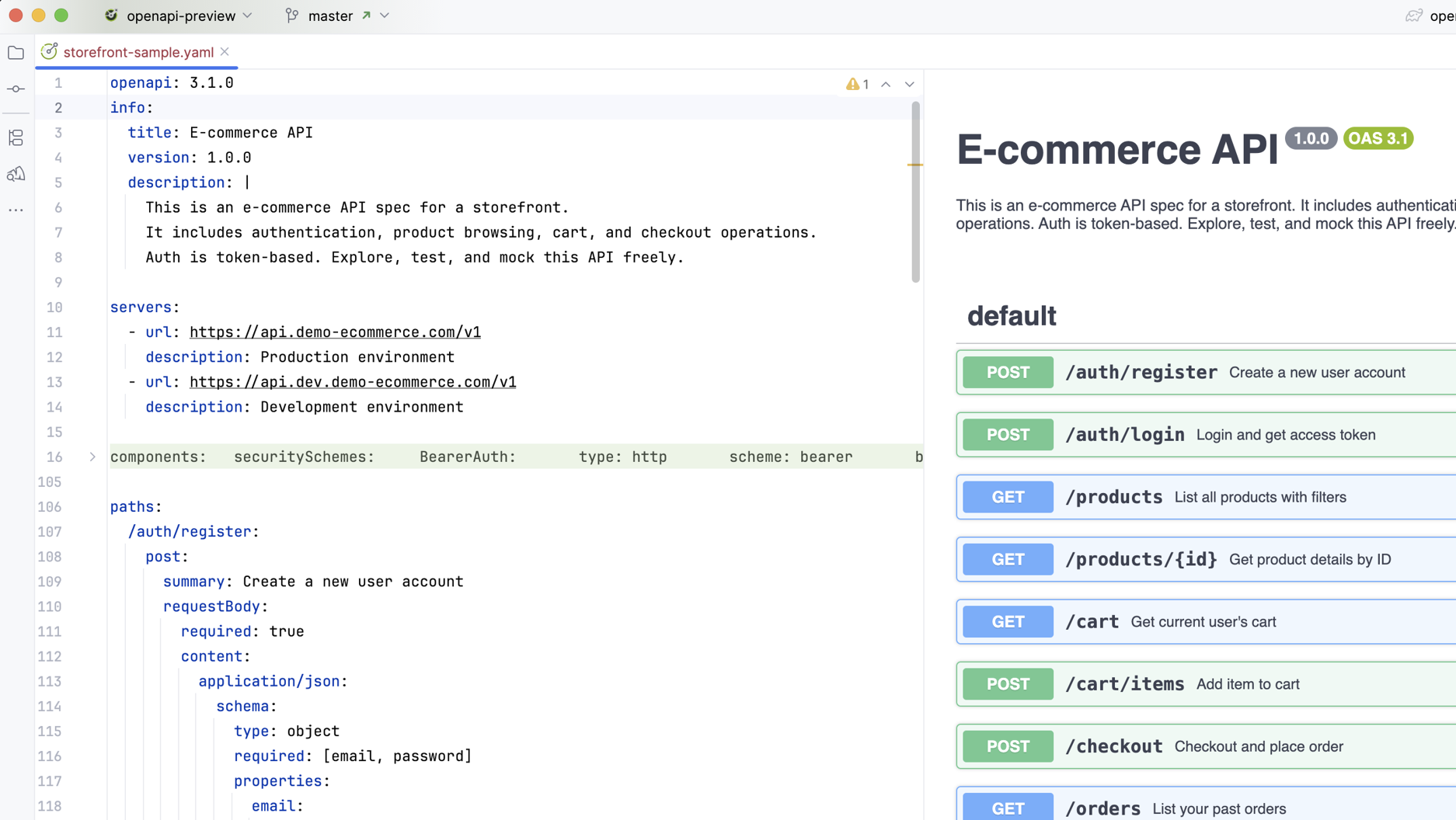Select the storefront-sample.yaml tab
This screenshot has height=820, width=1456.
pos(138,52)
